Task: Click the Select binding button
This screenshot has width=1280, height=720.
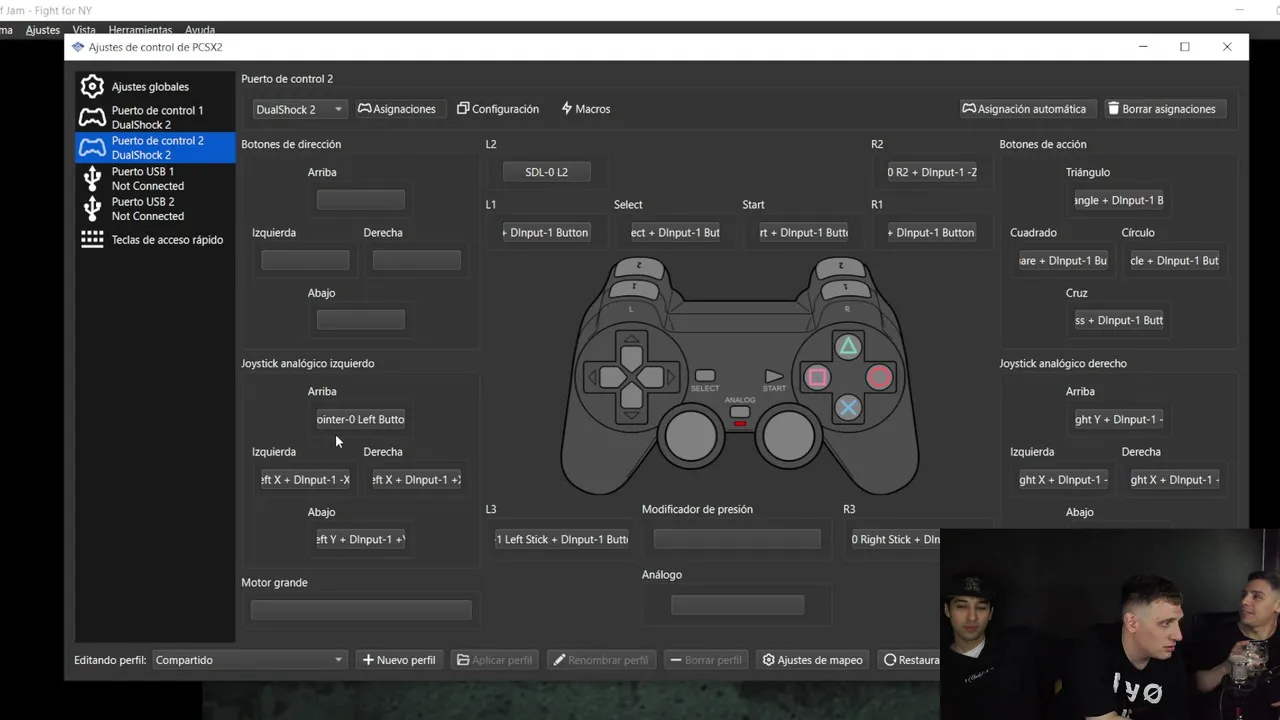Action: click(x=675, y=232)
